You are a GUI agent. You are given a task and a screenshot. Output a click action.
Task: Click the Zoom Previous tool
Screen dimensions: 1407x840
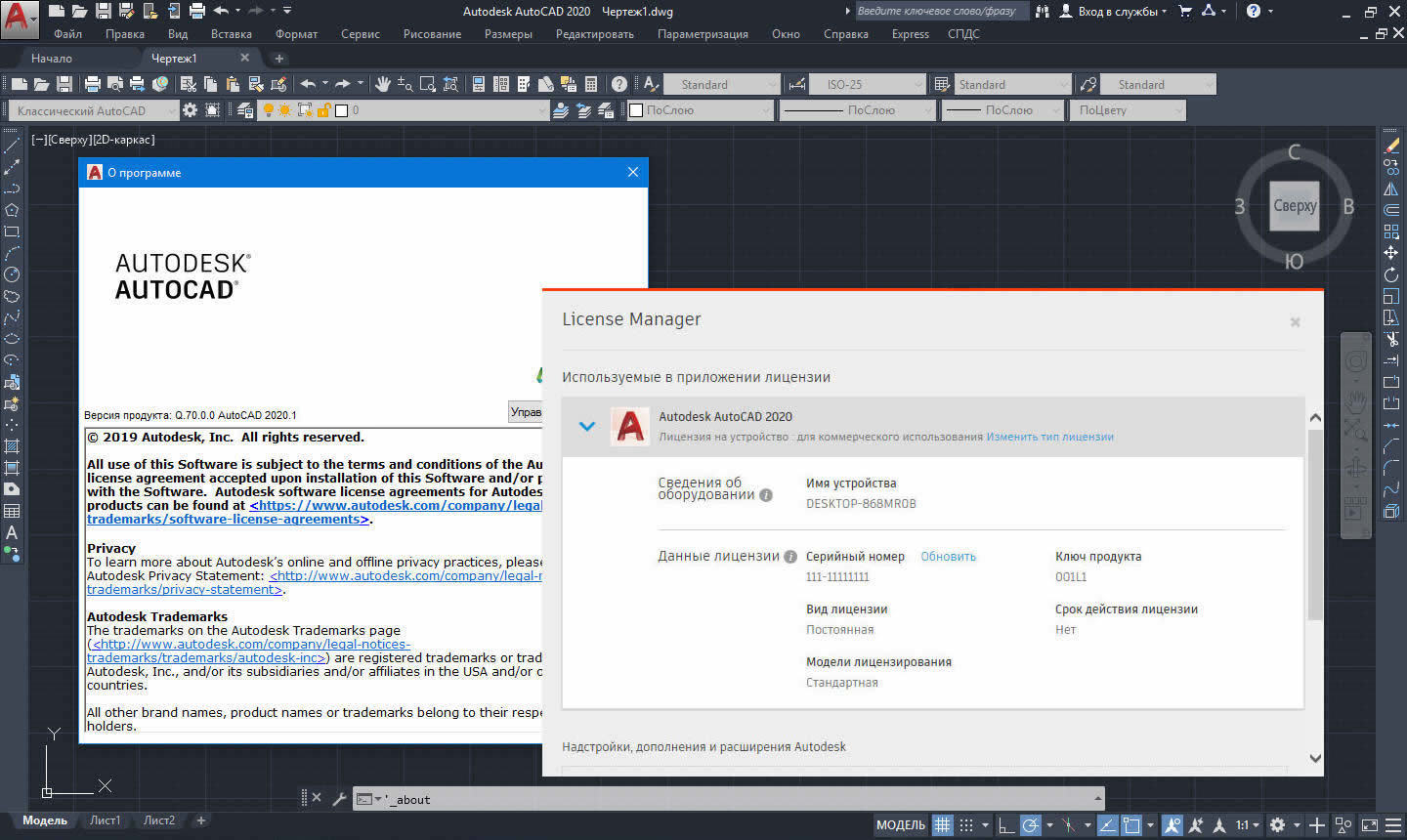(x=449, y=84)
